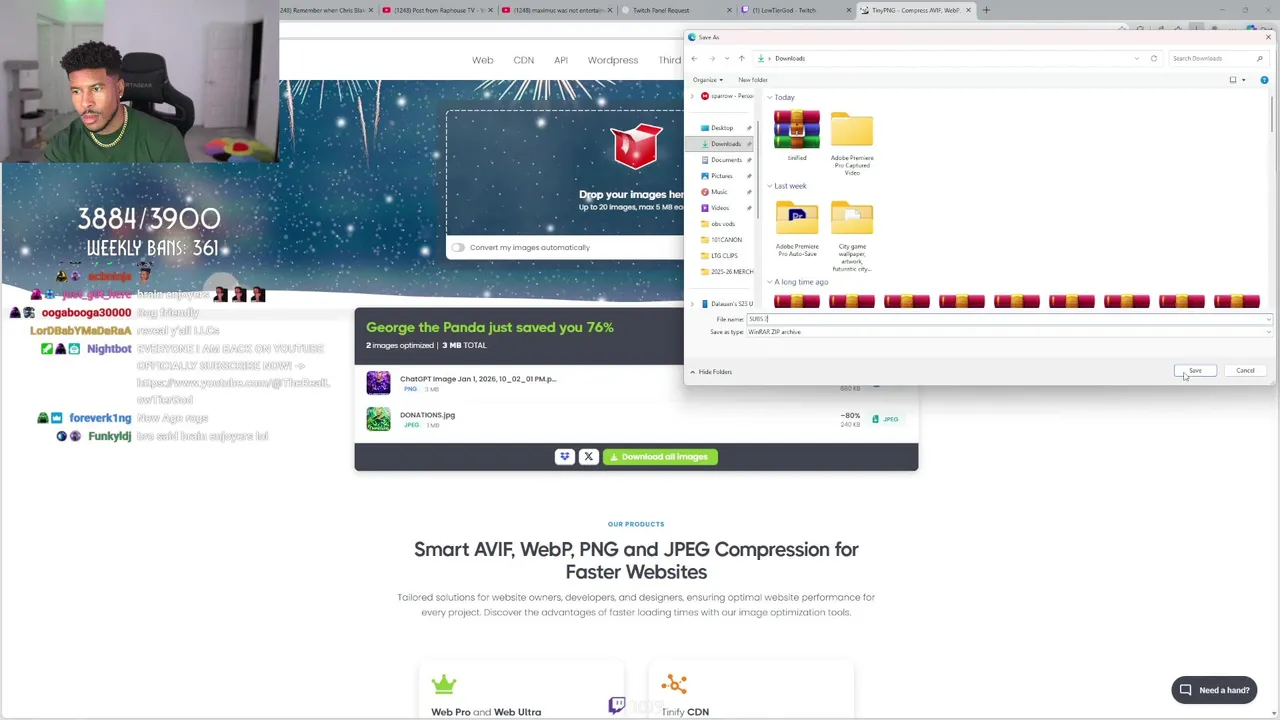
Task: Go up one folder level
Action: tap(741, 58)
